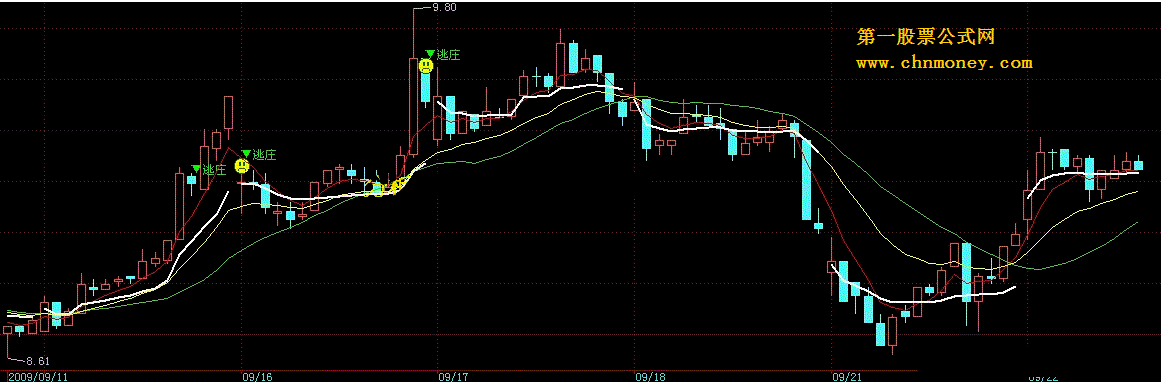Select the earliest 逃庄 label on the chart
Image resolution: width=1161 pixels, height=382 pixels.
[x=214, y=170]
